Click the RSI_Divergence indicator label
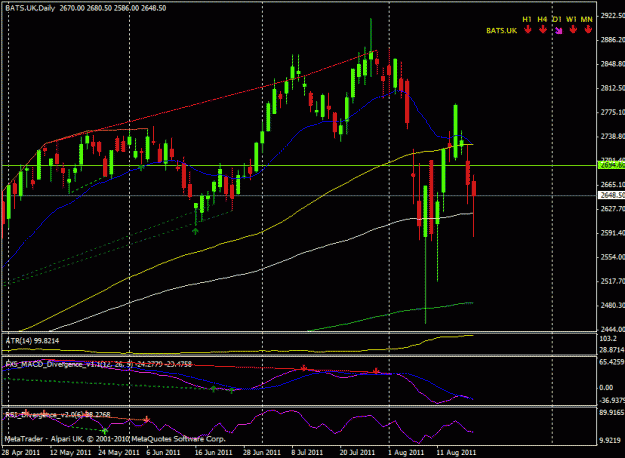 click(x=58, y=415)
